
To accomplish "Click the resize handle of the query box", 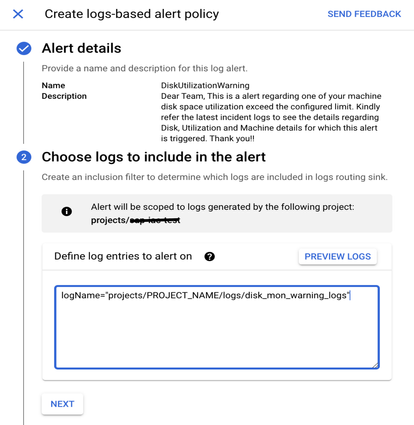I will pyautogui.click(x=375, y=365).
